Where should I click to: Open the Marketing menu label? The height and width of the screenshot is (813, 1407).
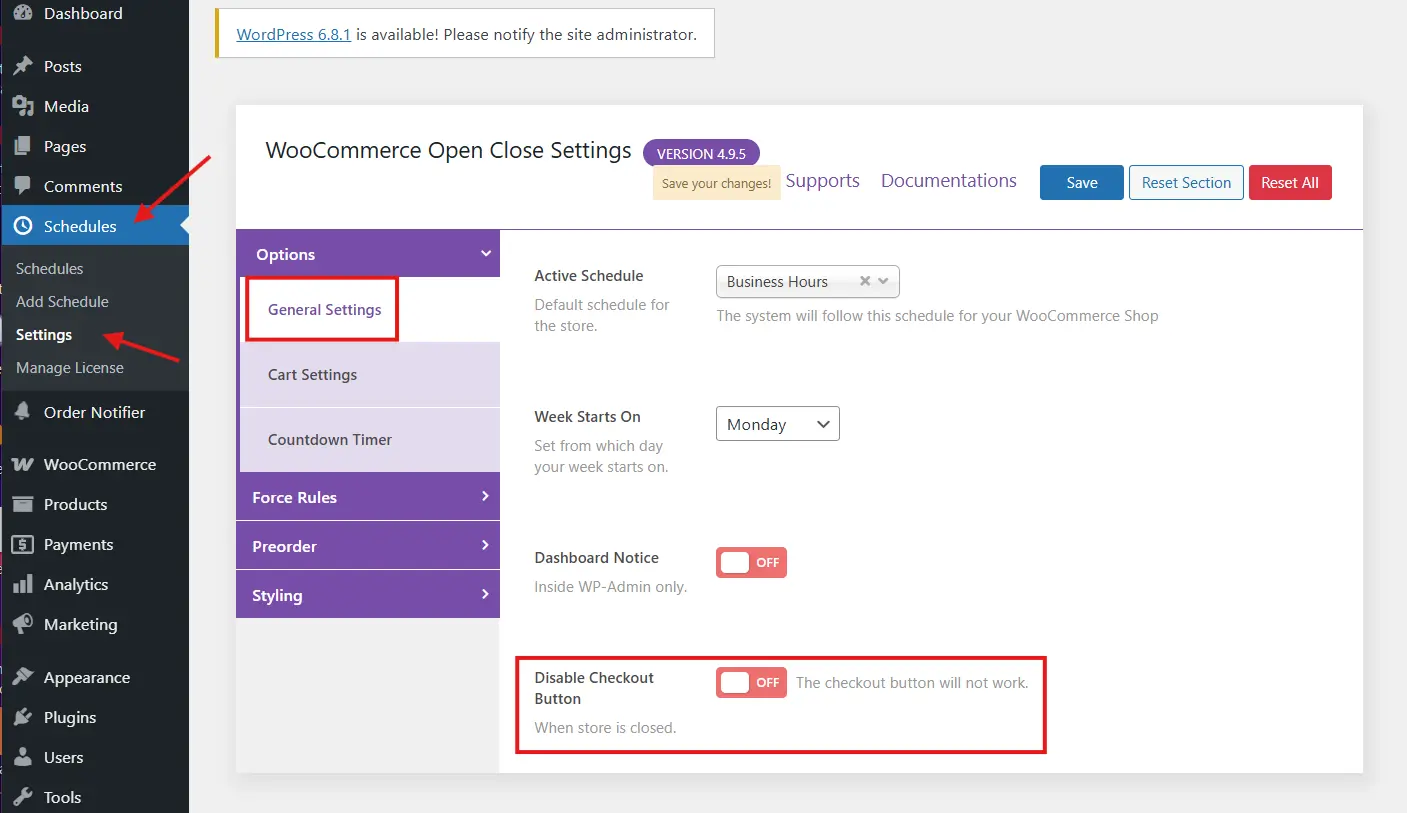click(81, 625)
